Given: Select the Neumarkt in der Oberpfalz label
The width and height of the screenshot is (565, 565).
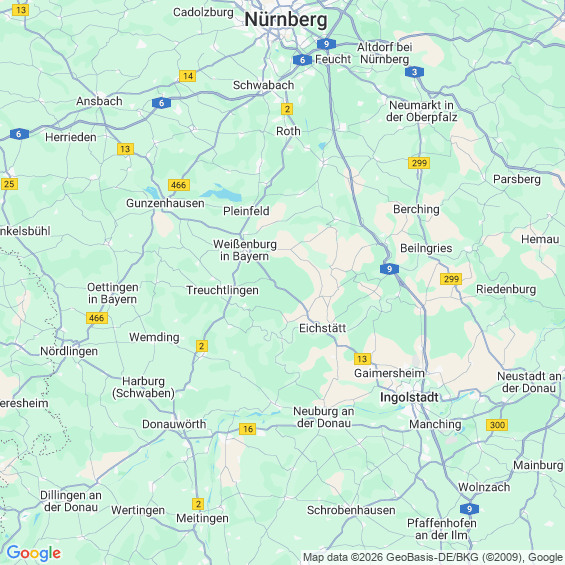Looking at the screenshot, I should (x=422, y=111).
